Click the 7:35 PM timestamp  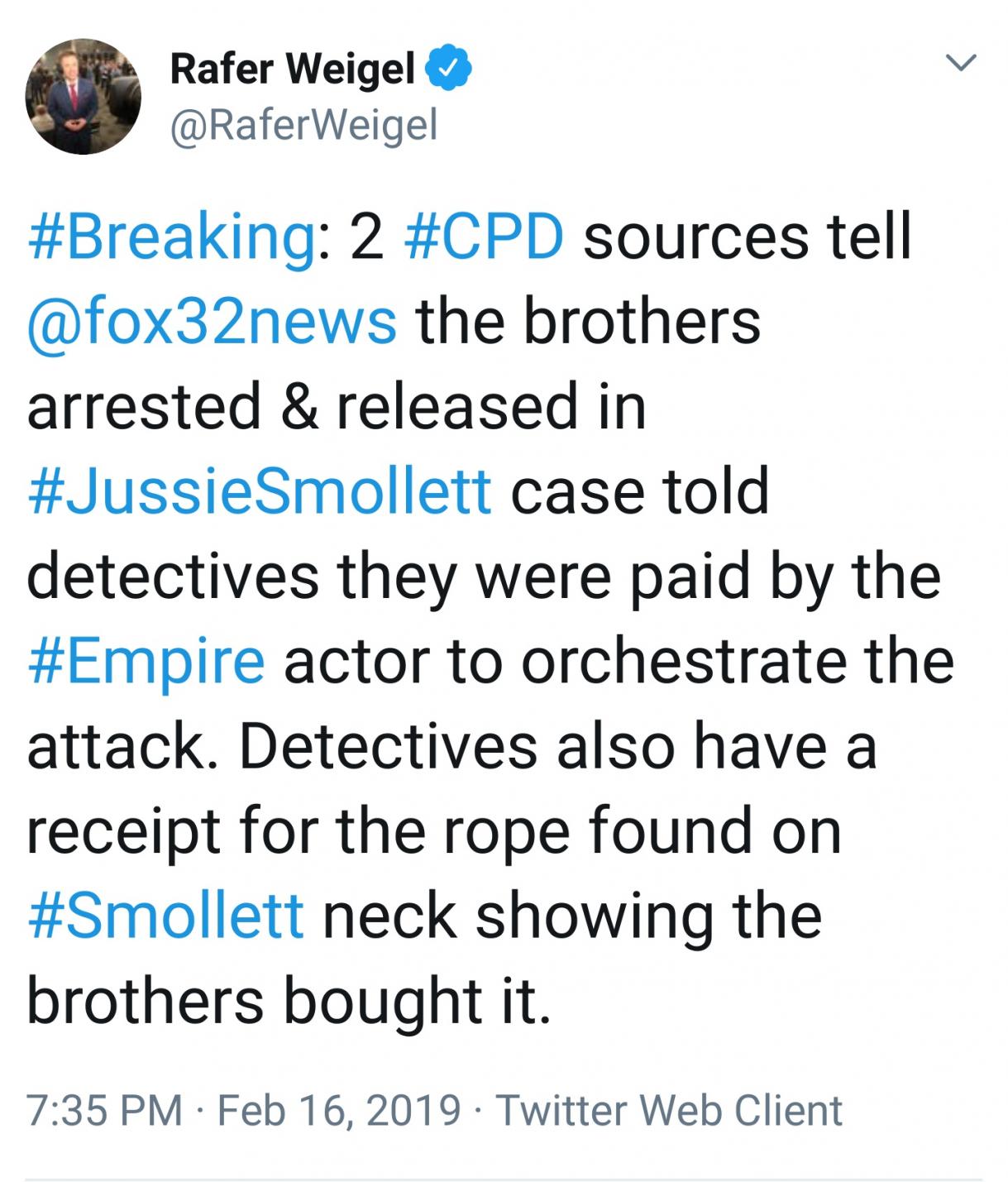(104, 1110)
